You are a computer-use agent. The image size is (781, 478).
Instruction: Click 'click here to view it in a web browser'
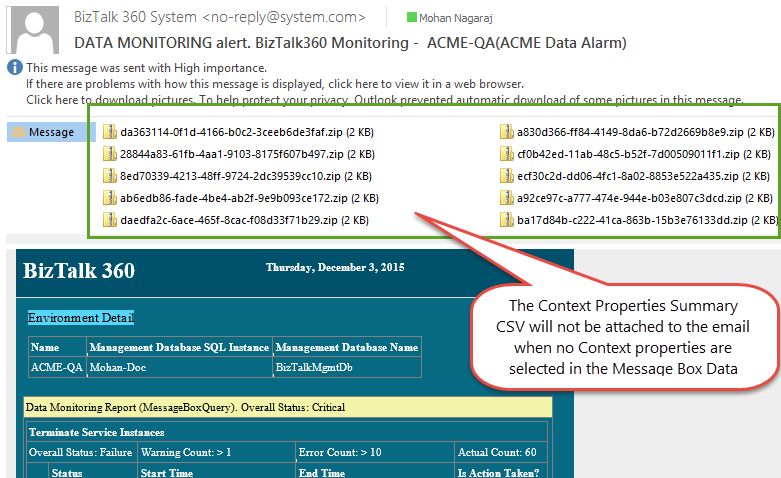click(x=426, y=84)
